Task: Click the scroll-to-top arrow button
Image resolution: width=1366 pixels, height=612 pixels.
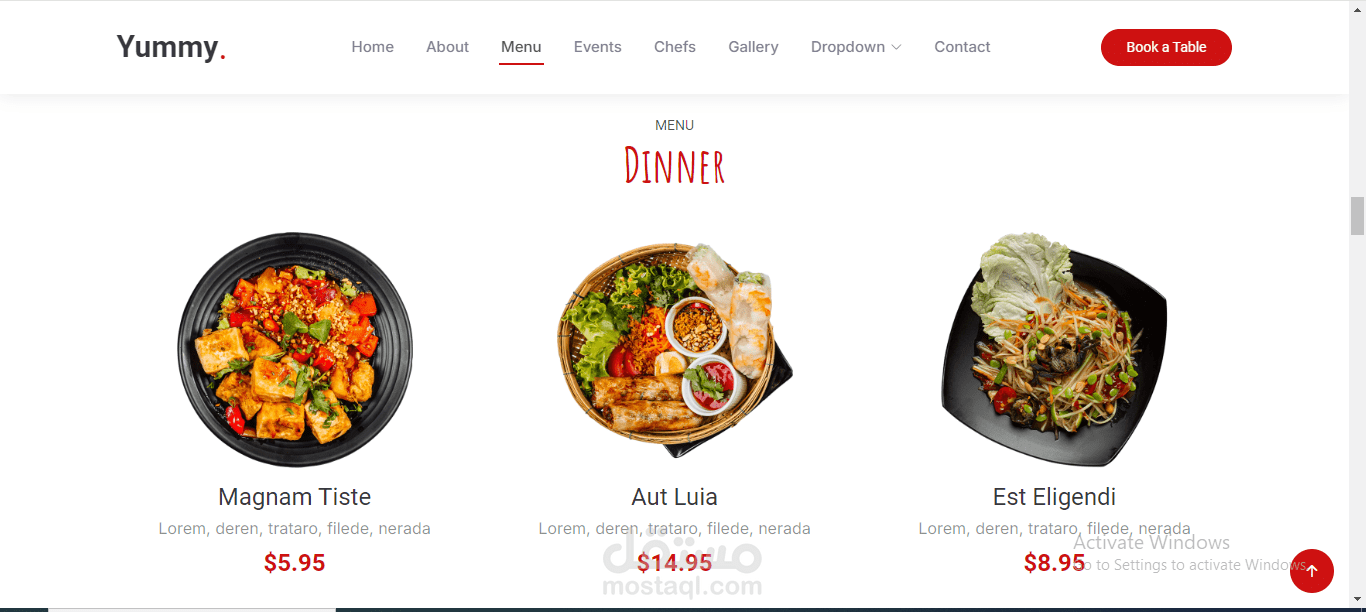Action: pos(1311,571)
